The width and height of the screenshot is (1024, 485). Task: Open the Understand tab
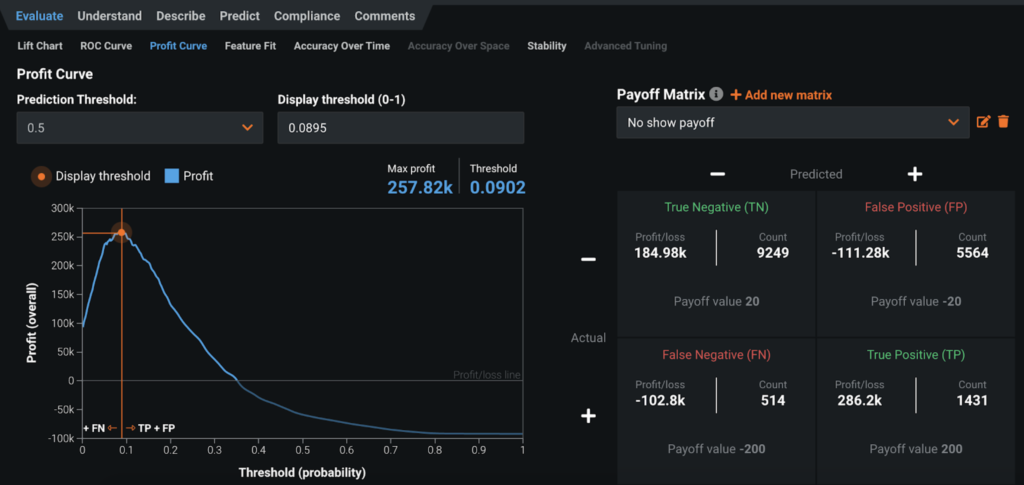pos(109,16)
